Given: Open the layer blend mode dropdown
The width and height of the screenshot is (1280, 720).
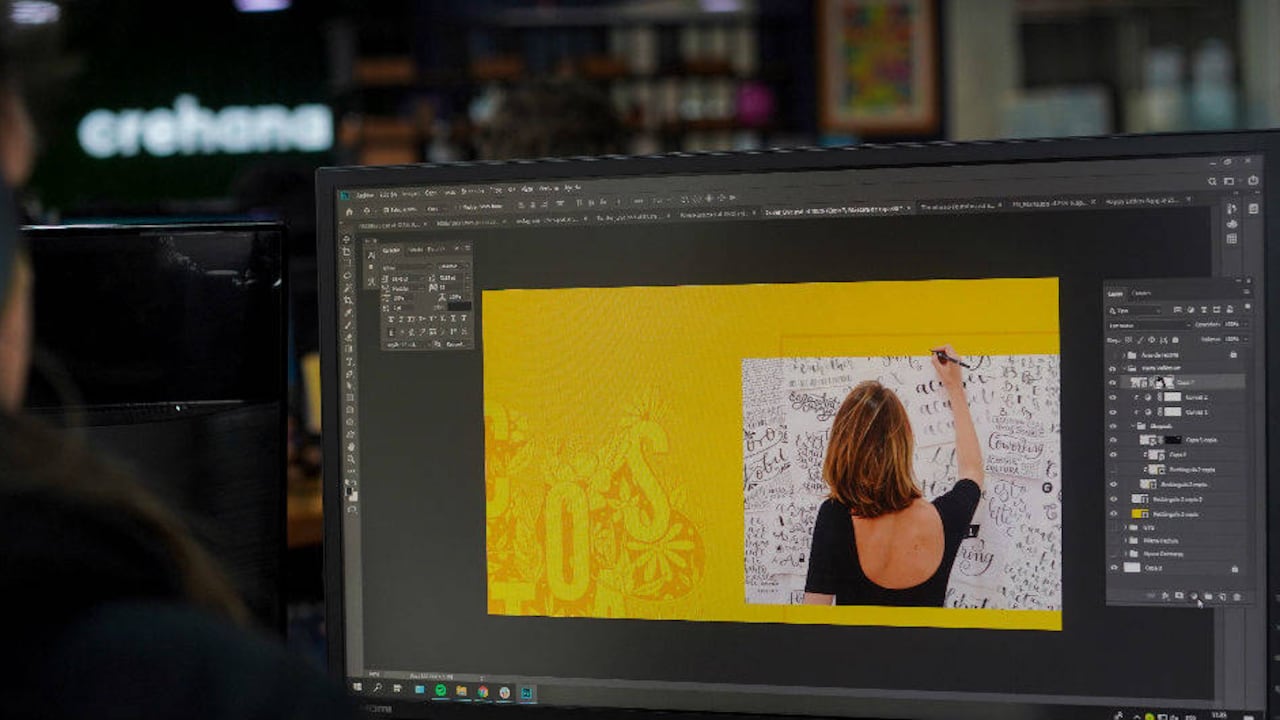Looking at the screenshot, I should [1148, 325].
